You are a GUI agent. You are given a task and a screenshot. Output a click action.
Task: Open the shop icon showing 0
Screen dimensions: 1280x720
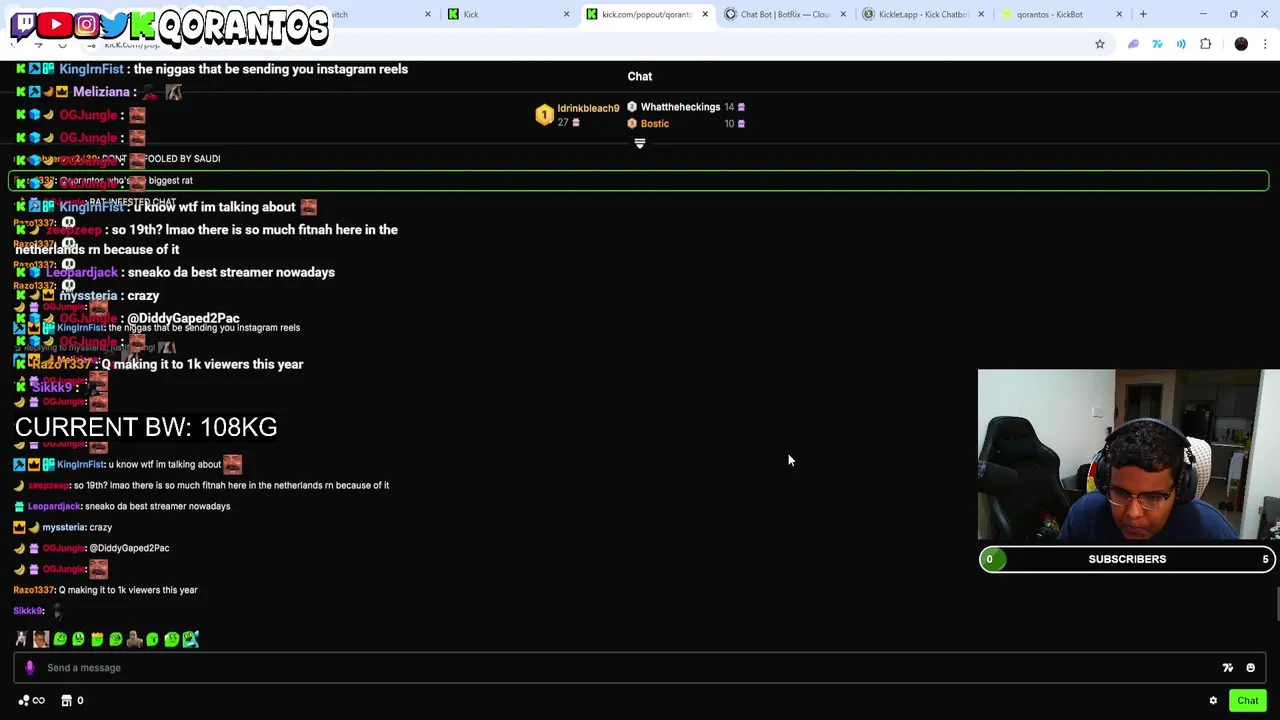[73, 701]
